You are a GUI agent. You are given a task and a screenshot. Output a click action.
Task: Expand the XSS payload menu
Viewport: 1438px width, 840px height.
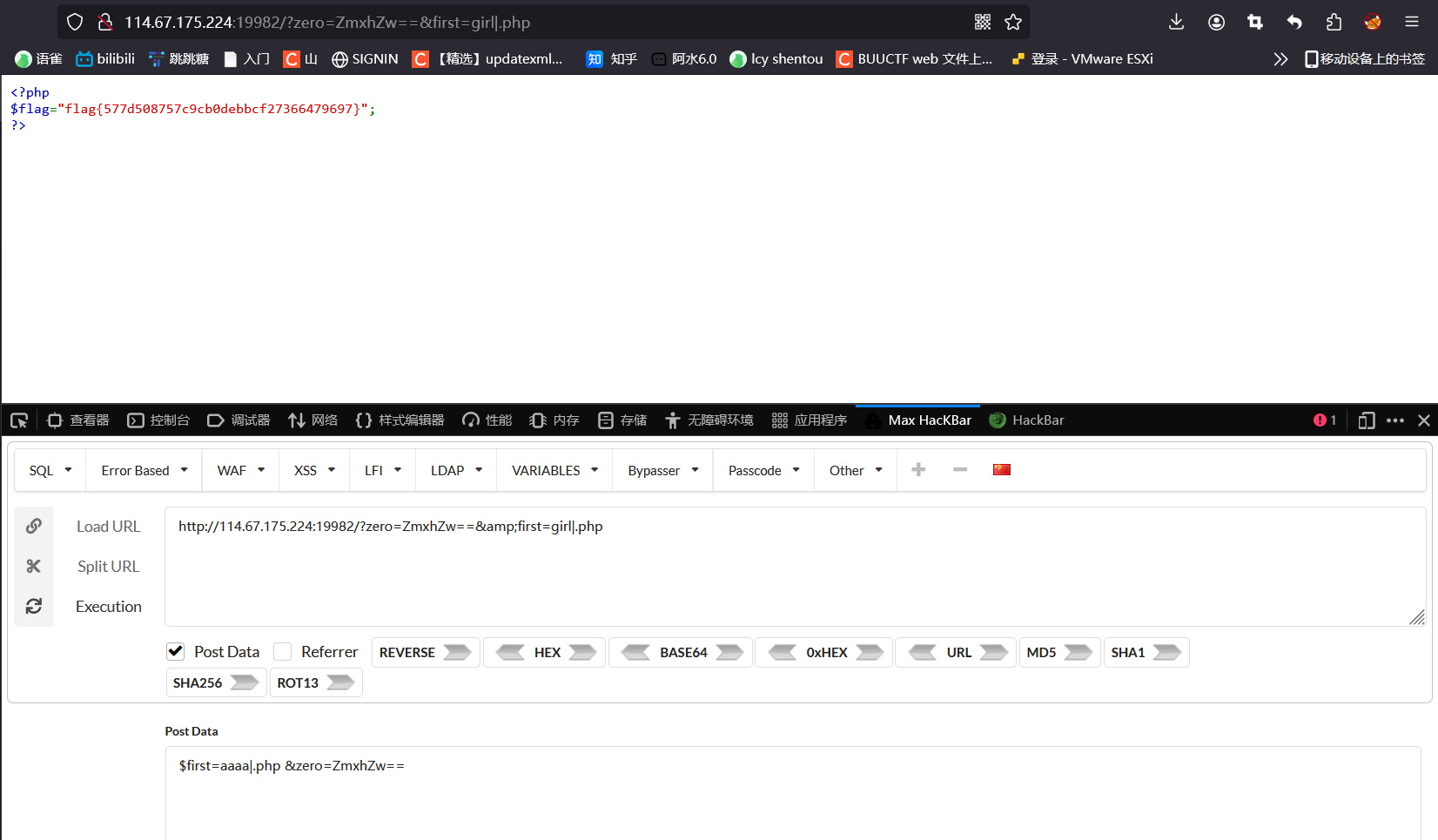click(x=313, y=470)
